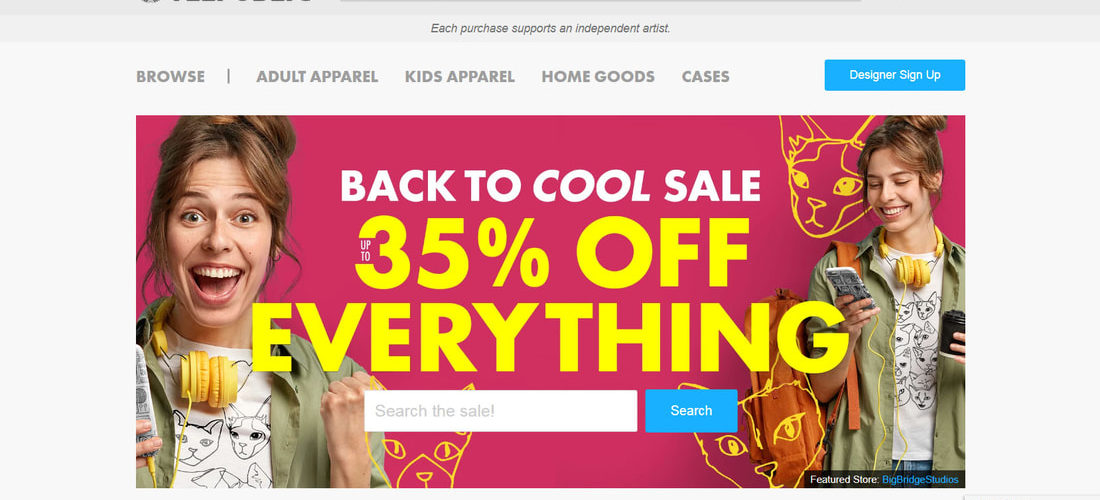Open the BigBridgeStudios featured store link

coord(920,480)
